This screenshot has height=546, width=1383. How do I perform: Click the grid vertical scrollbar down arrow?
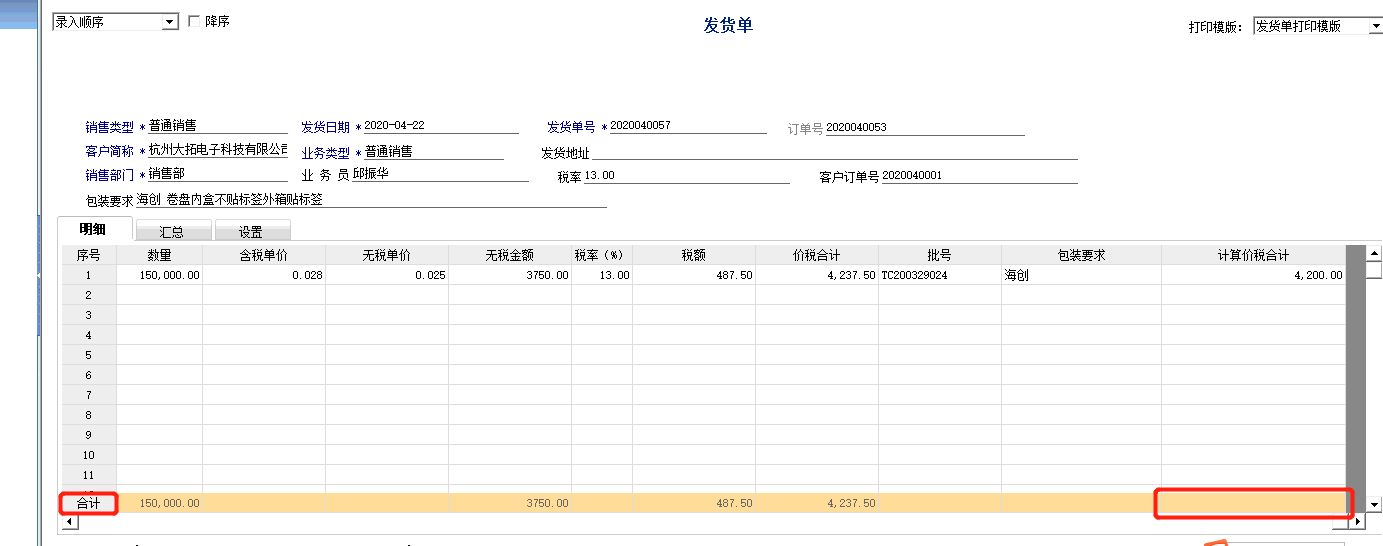[1374, 505]
